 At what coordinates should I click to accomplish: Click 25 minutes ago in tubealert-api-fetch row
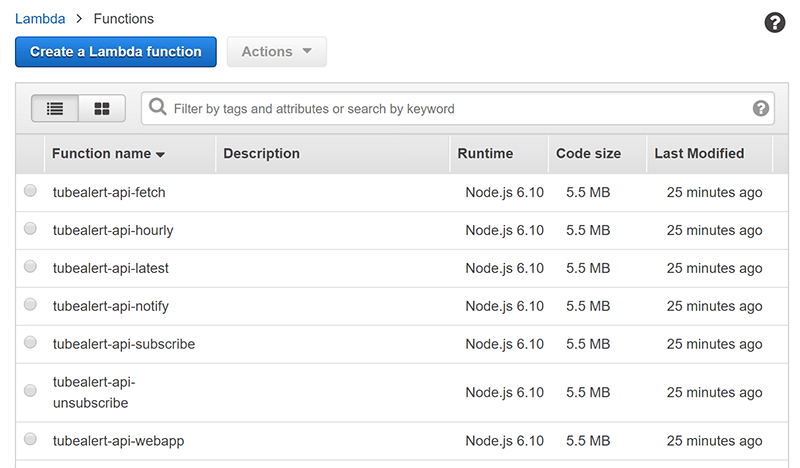714,192
